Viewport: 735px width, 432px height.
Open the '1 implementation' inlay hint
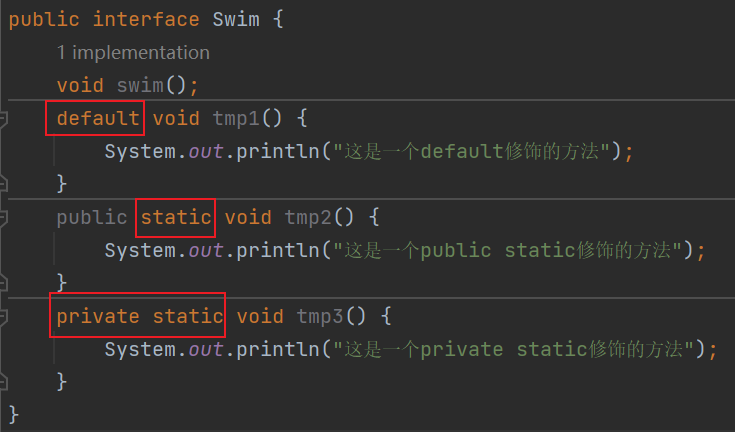[133, 53]
